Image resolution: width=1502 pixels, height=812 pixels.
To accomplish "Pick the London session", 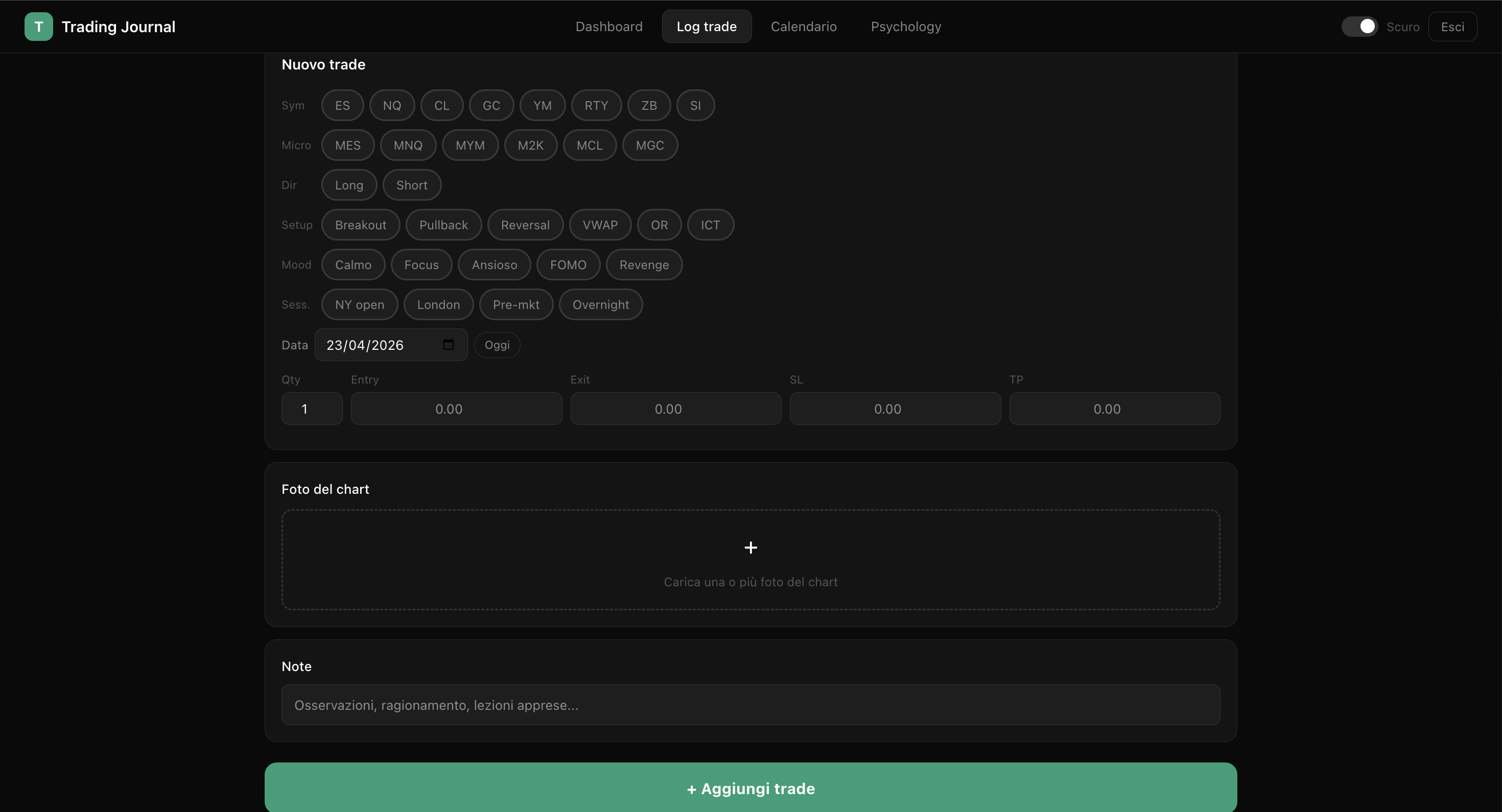I will pyautogui.click(x=438, y=304).
